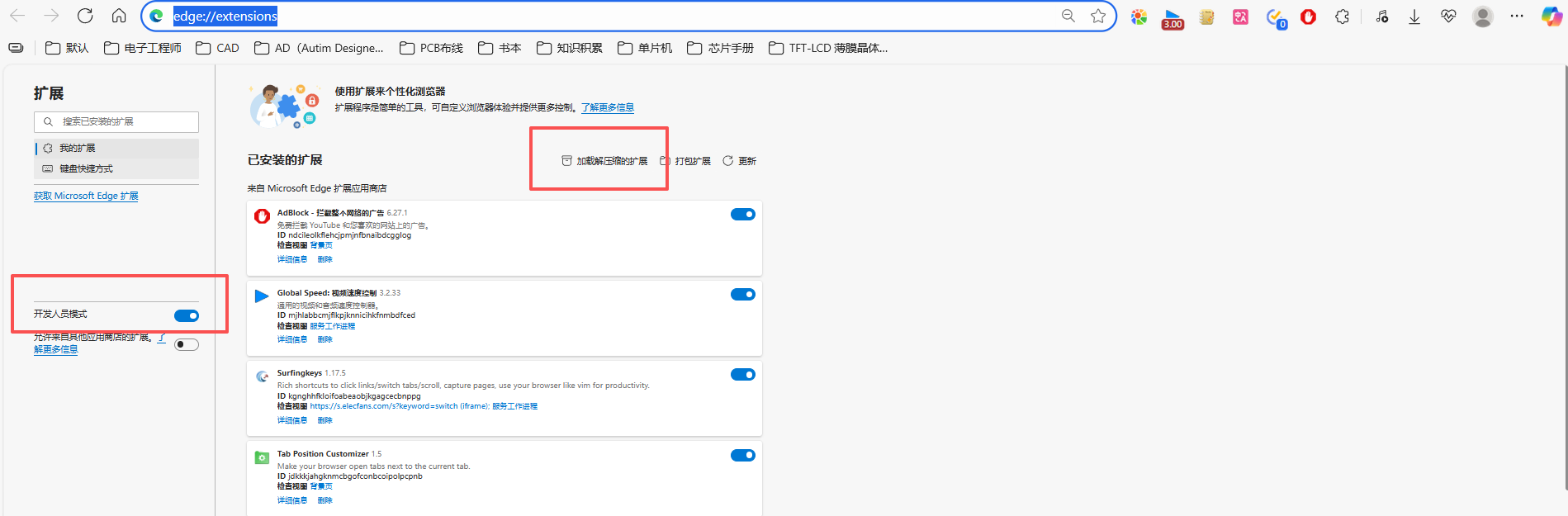Open the 电子工程师 bookmarks folder
This screenshot has width=1568, height=516.
(x=143, y=48)
